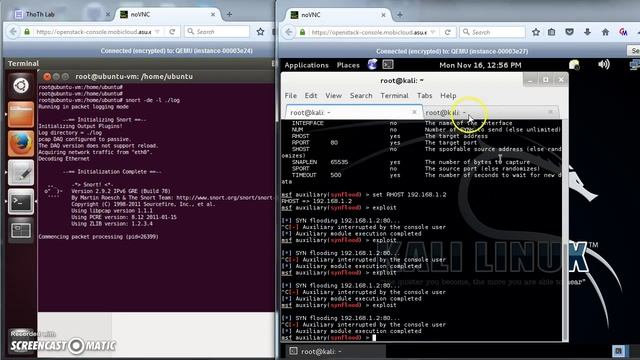Go to home page in right browser
The image size is (640, 360).
click(605, 32)
